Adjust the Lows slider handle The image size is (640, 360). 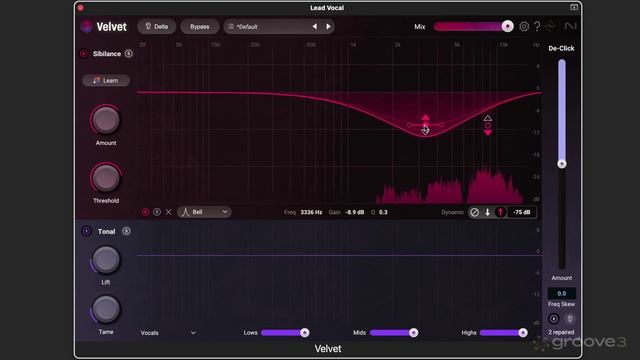point(304,333)
